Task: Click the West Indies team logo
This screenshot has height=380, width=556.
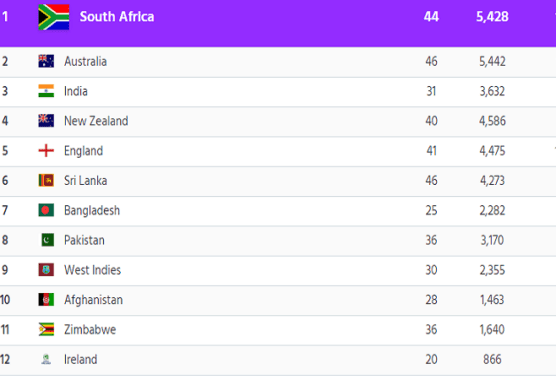Action: [46, 270]
